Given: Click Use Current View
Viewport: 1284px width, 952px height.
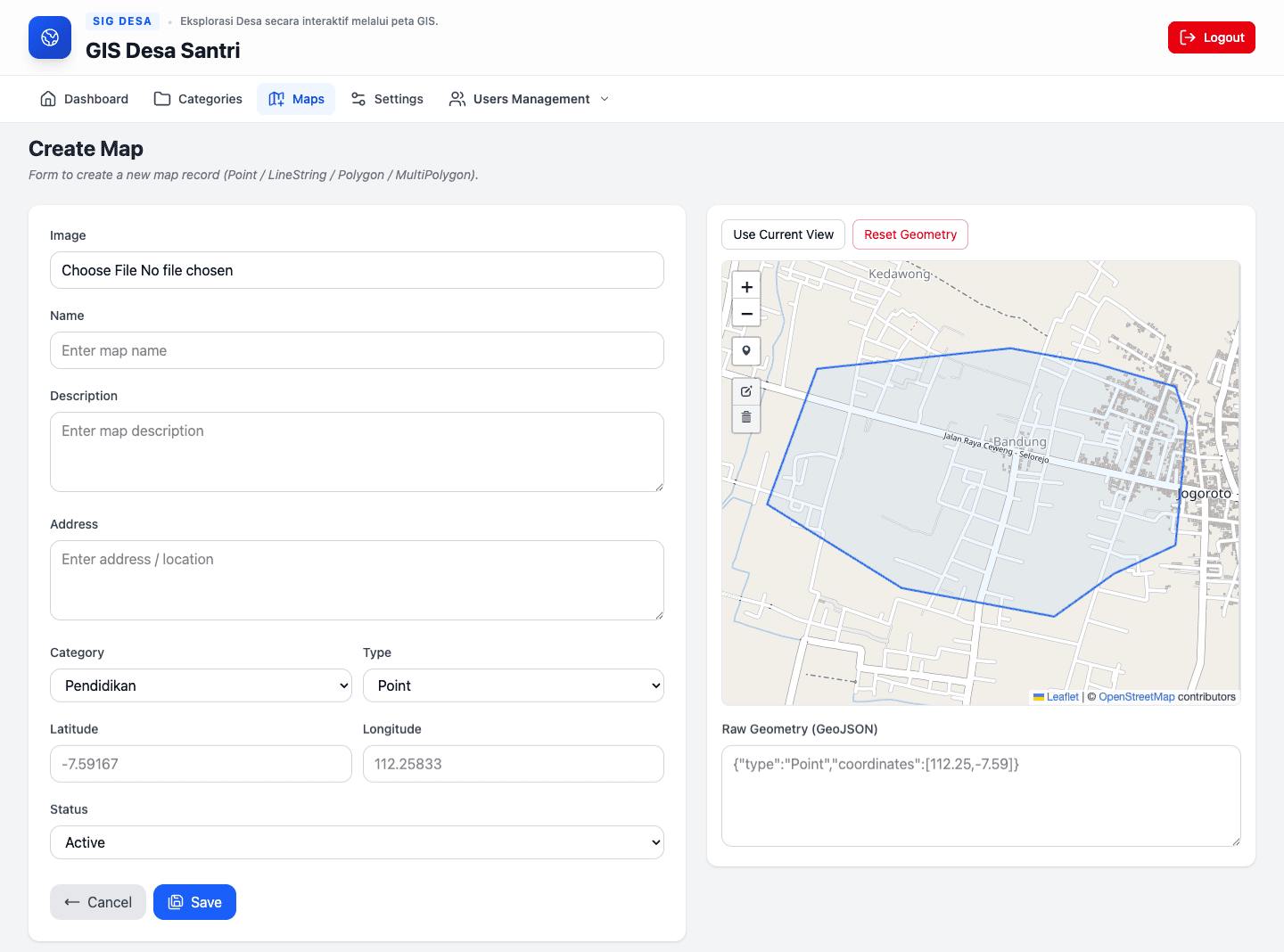Looking at the screenshot, I should (783, 234).
